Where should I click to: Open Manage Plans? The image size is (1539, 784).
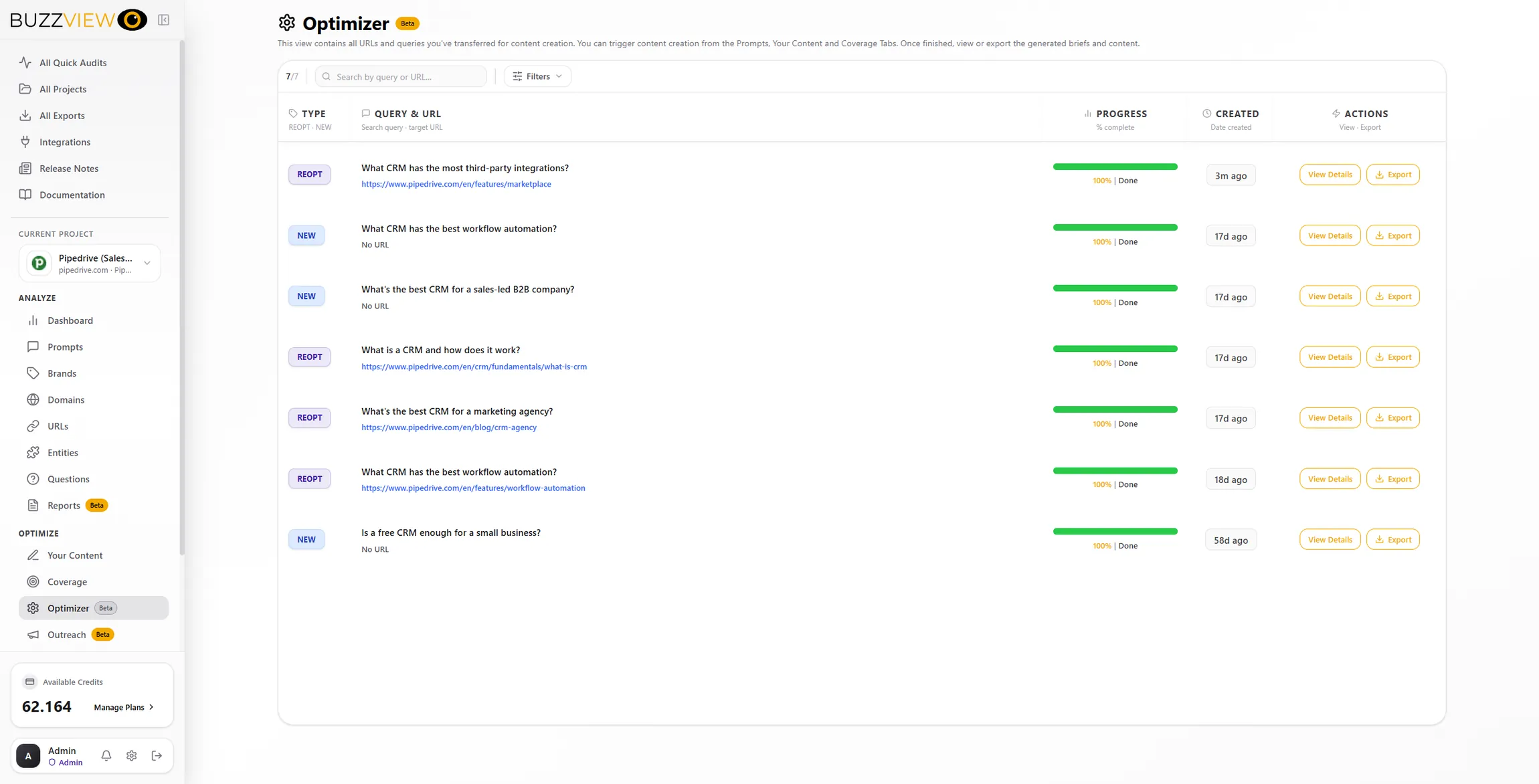[x=124, y=707]
